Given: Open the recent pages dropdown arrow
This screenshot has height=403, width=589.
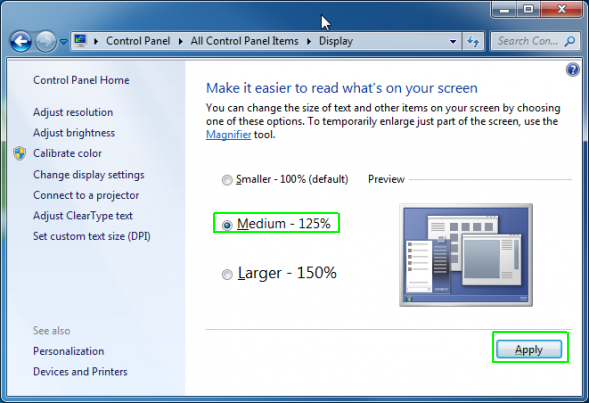Looking at the screenshot, I should pyautogui.click(x=64, y=41).
